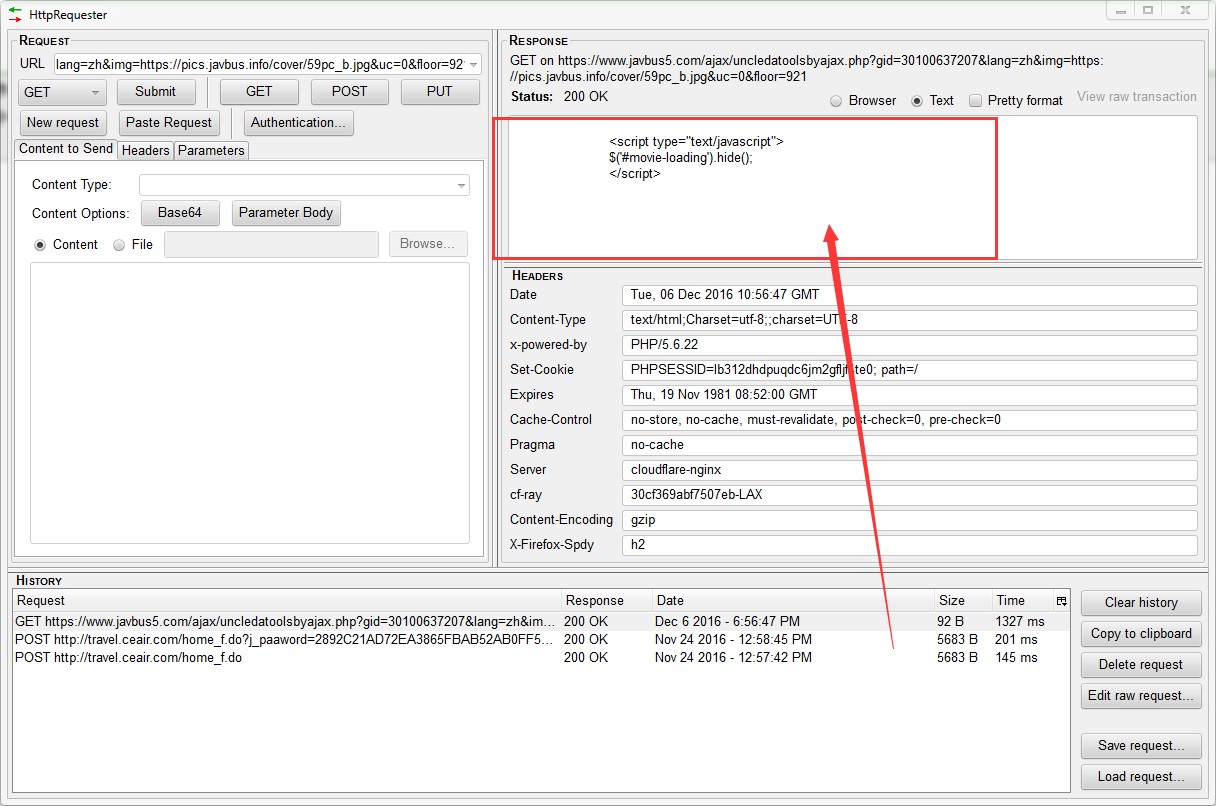Screen dimensions: 1216x806
Task: Click the Pragma no-cache value field
Action: click(909, 445)
